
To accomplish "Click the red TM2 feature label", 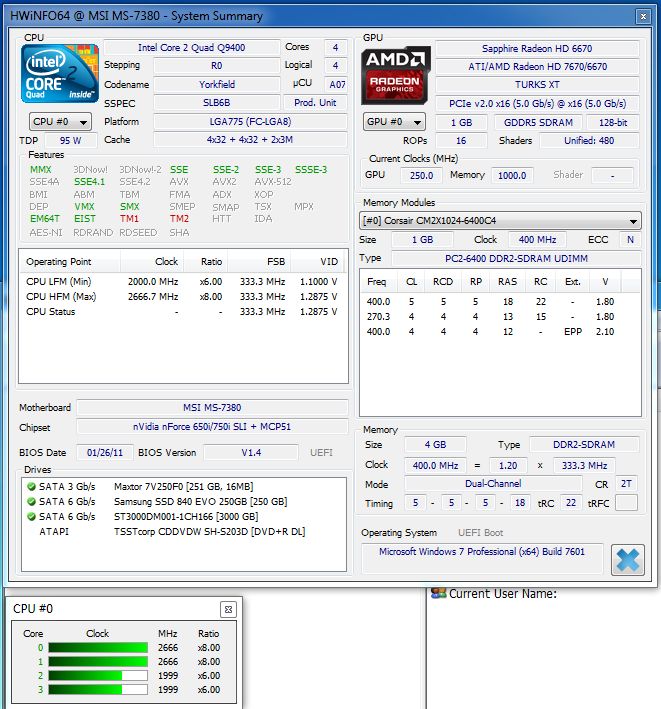I will 179,219.
